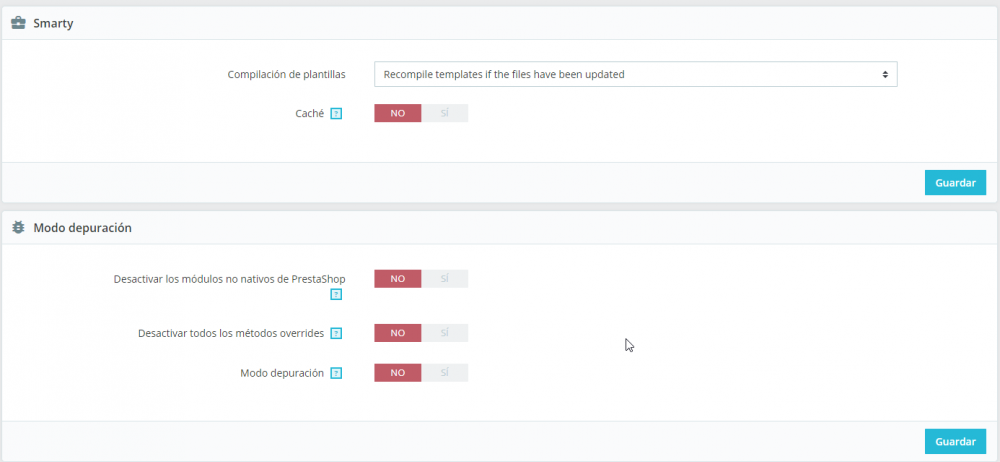Select NO for Desactivar todos los métodos overrides
This screenshot has height=462, width=1000.
(398, 333)
